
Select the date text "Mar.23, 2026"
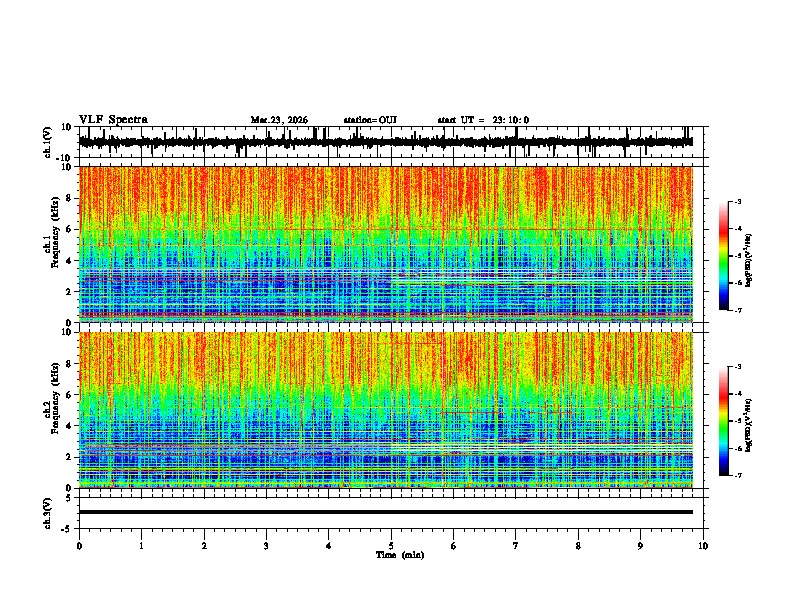[x=279, y=120]
